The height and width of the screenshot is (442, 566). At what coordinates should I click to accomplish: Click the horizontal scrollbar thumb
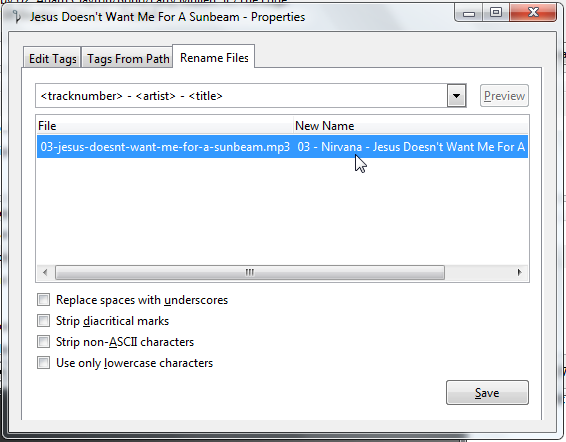pyautogui.click(x=250, y=272)
